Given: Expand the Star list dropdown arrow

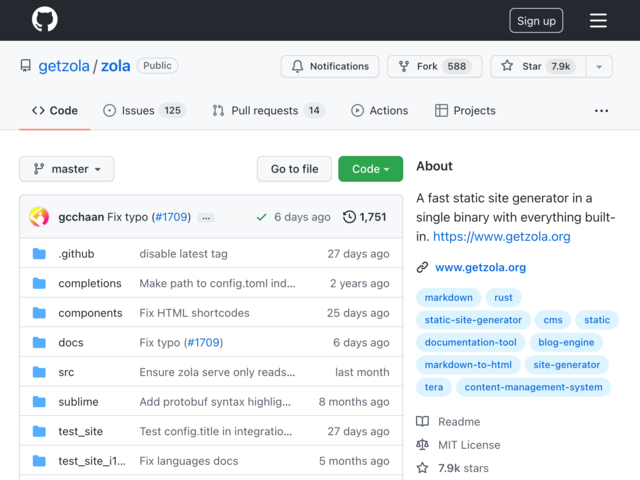Looking at the screenshot, I should coord(599,66).
